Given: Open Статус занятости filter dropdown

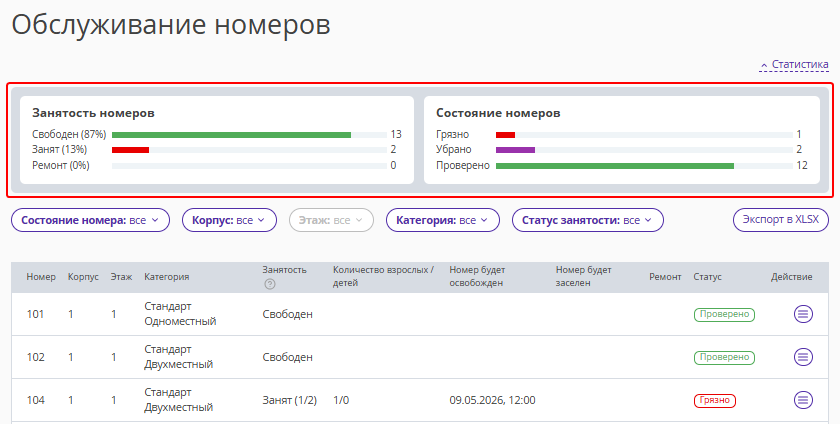Looking at the screenshot, I should point(588,220).
